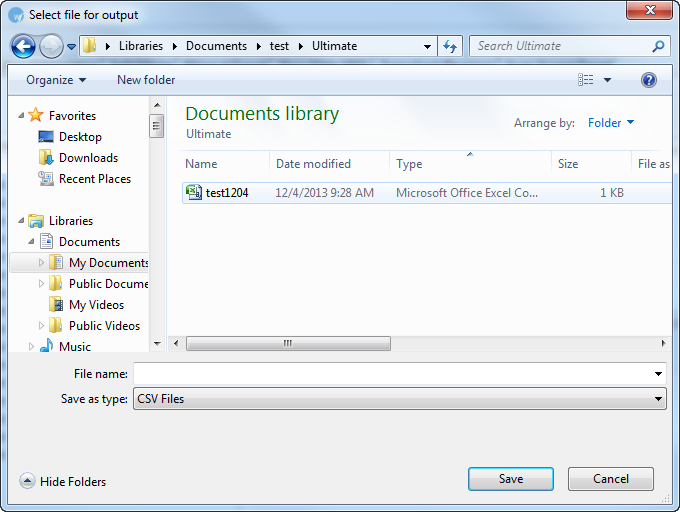
Task: Click the Cancel button
Action: coord(610,479)
